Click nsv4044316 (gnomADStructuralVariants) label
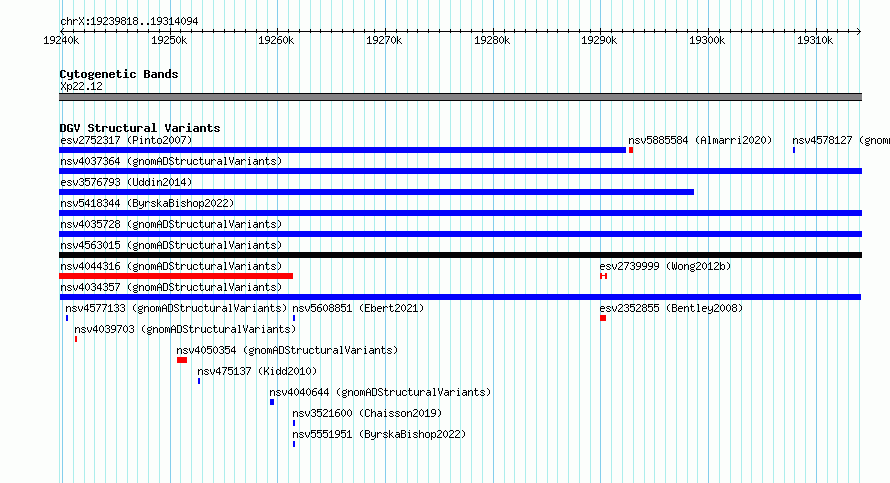The image size is (890, 483). pos(171,266)
